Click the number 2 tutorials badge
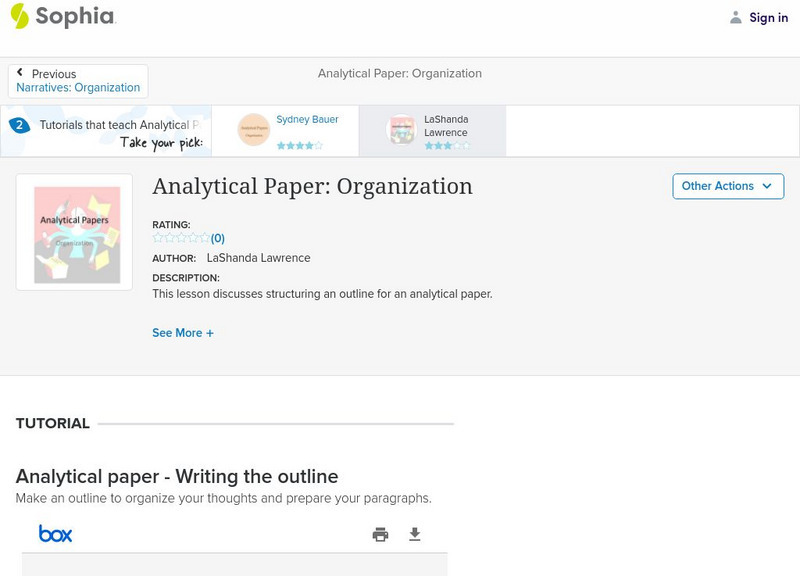Viewport: 800px width, 576px height. coord(18,125)
